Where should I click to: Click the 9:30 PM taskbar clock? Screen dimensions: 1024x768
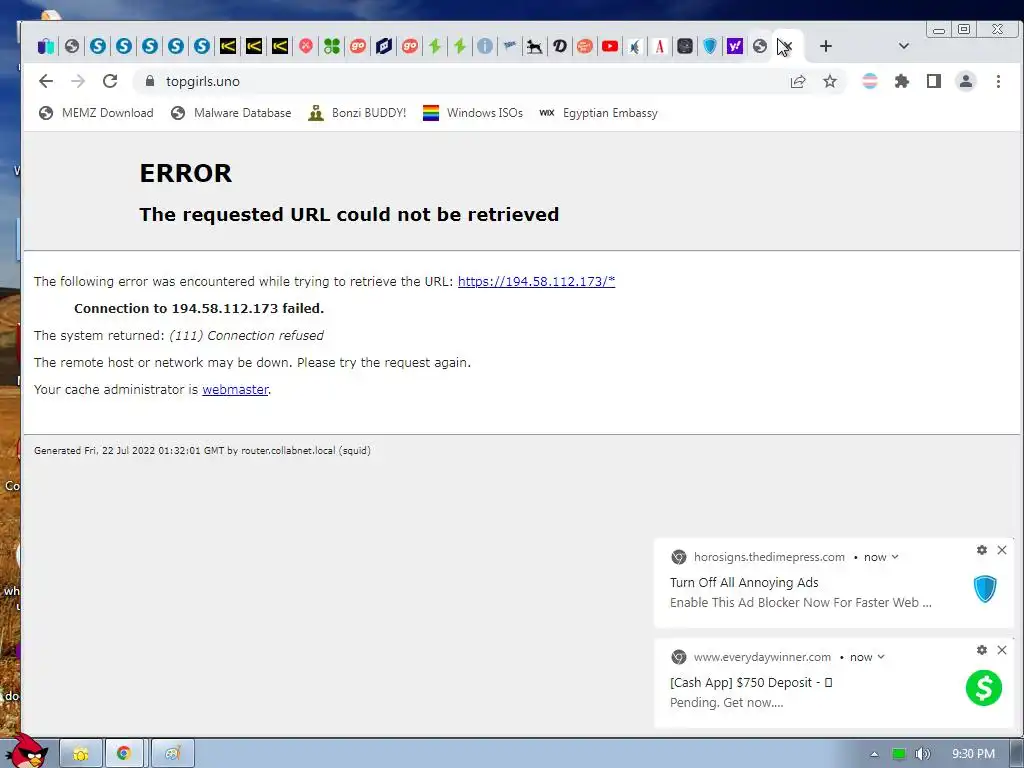click(x=973, y=754)
